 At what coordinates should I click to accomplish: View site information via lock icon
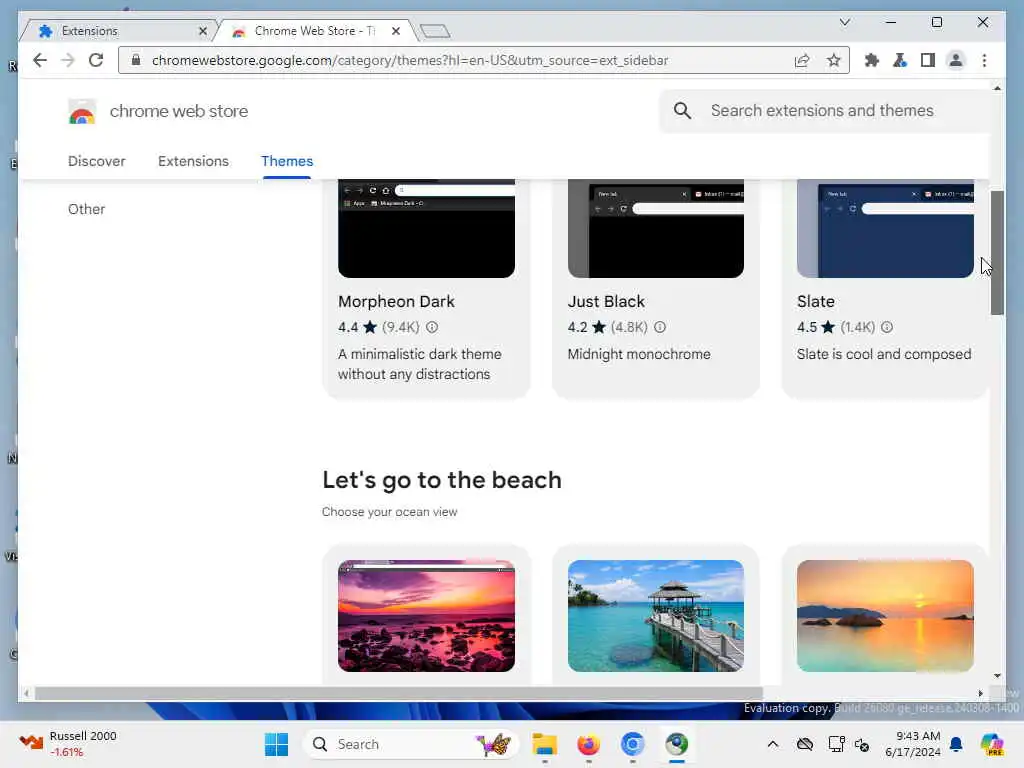point(136,60)
